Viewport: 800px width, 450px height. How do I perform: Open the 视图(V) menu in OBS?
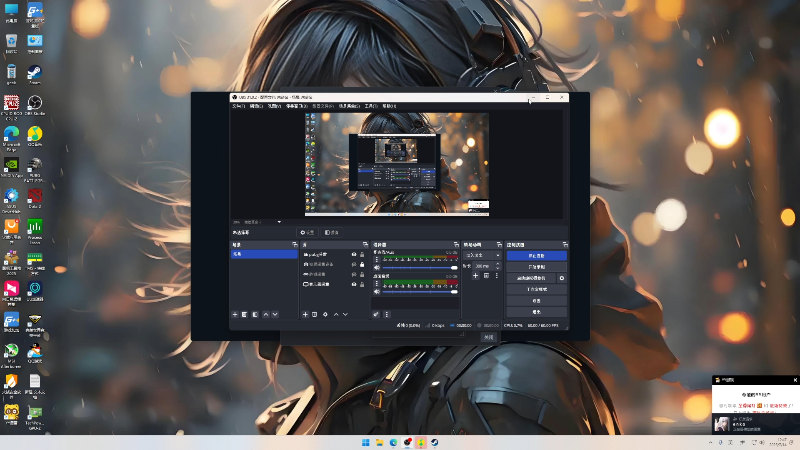[x=274, y=106]
